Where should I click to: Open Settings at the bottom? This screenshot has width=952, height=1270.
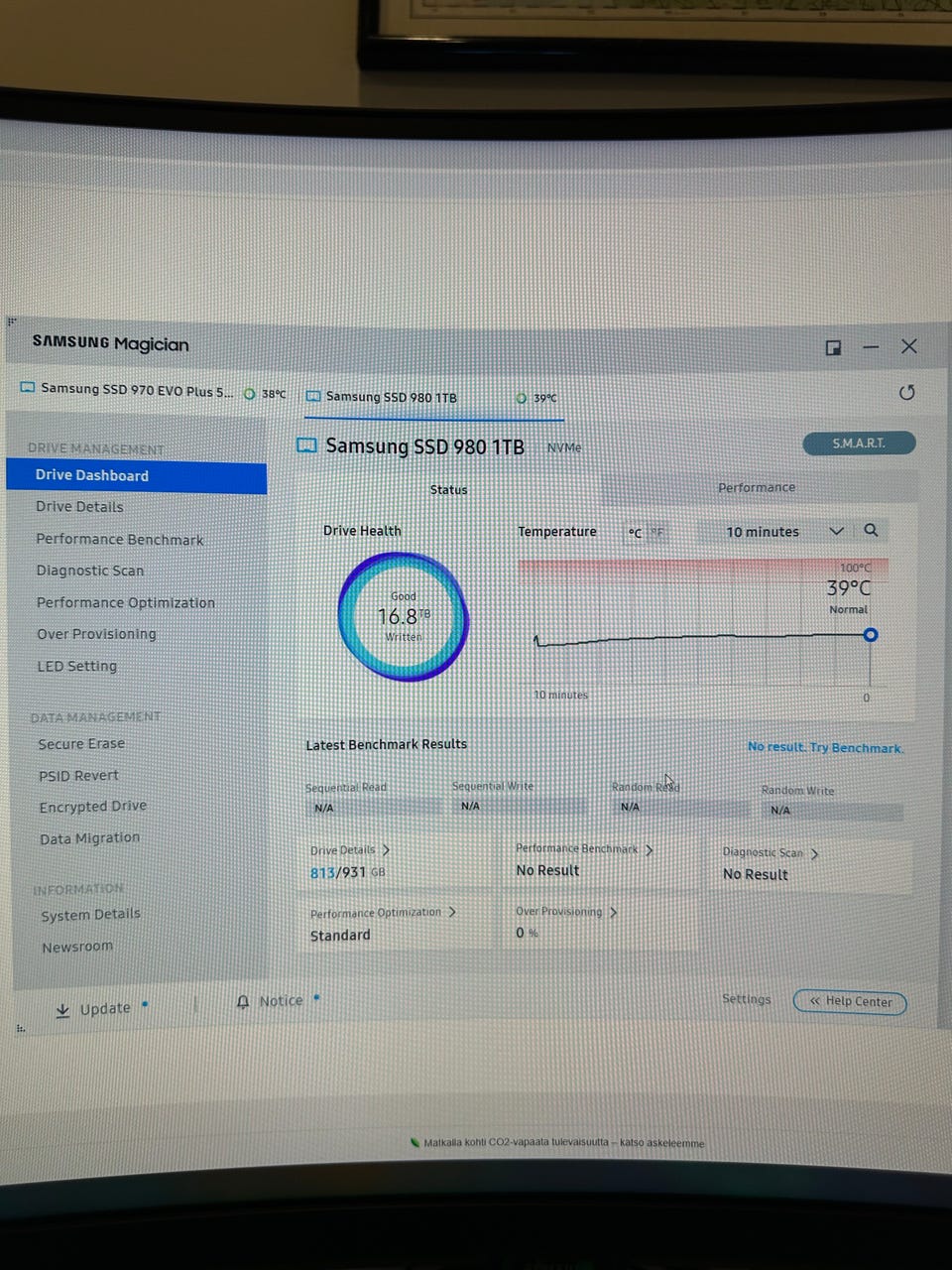coord(746,999)
